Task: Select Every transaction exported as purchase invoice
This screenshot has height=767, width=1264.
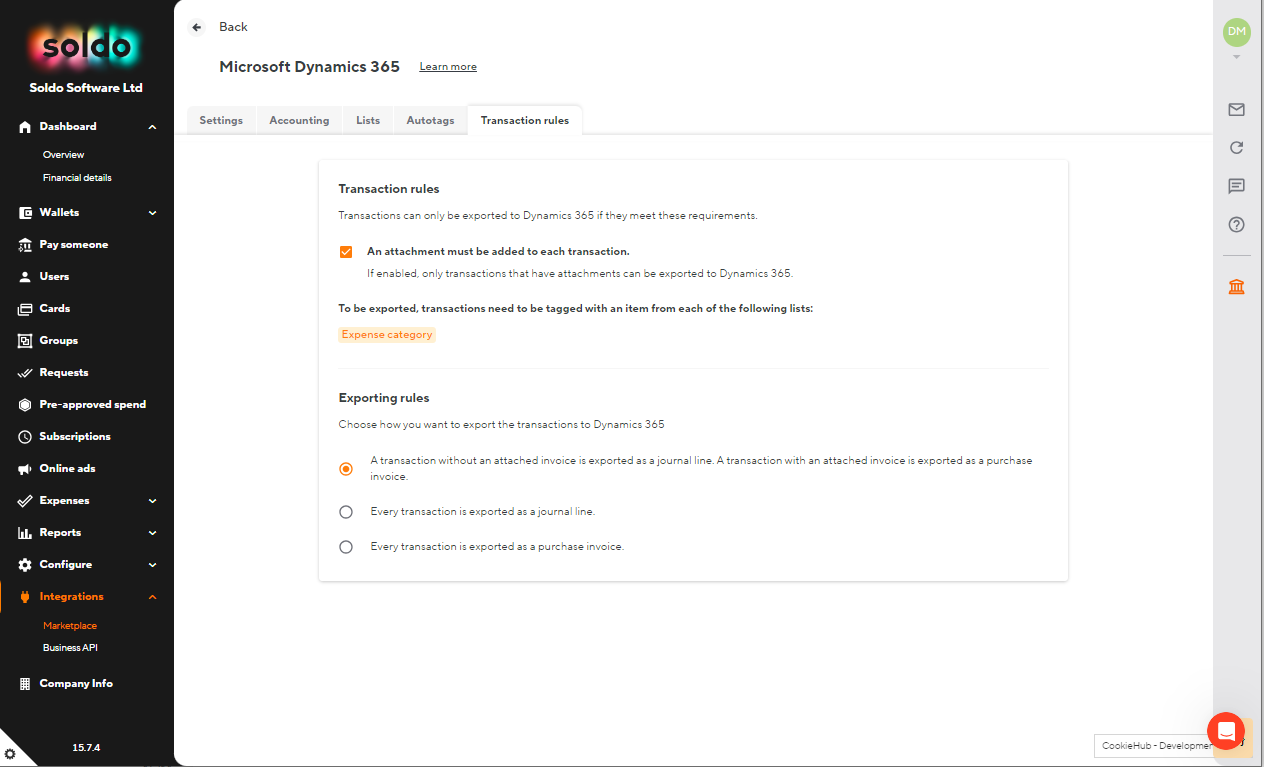Action: (346, 547)
